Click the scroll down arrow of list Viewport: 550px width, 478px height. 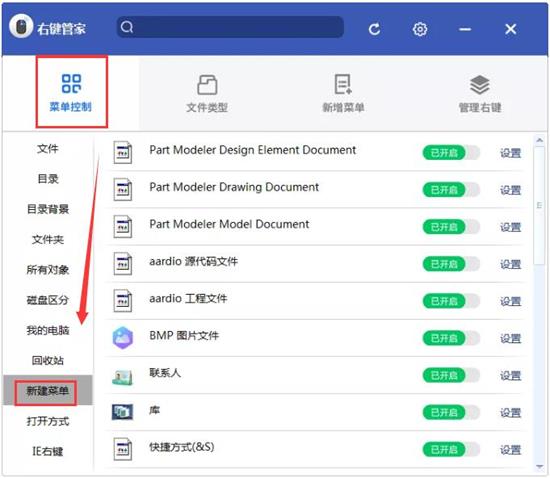539,467
